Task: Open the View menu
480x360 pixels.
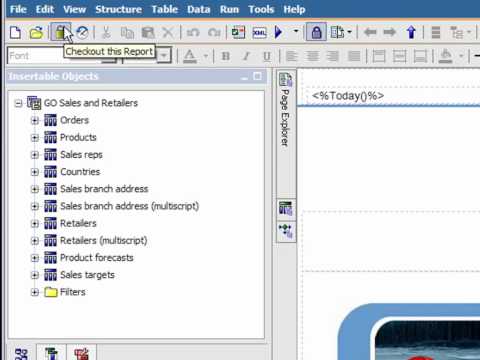Action: (x=74, y=9)
